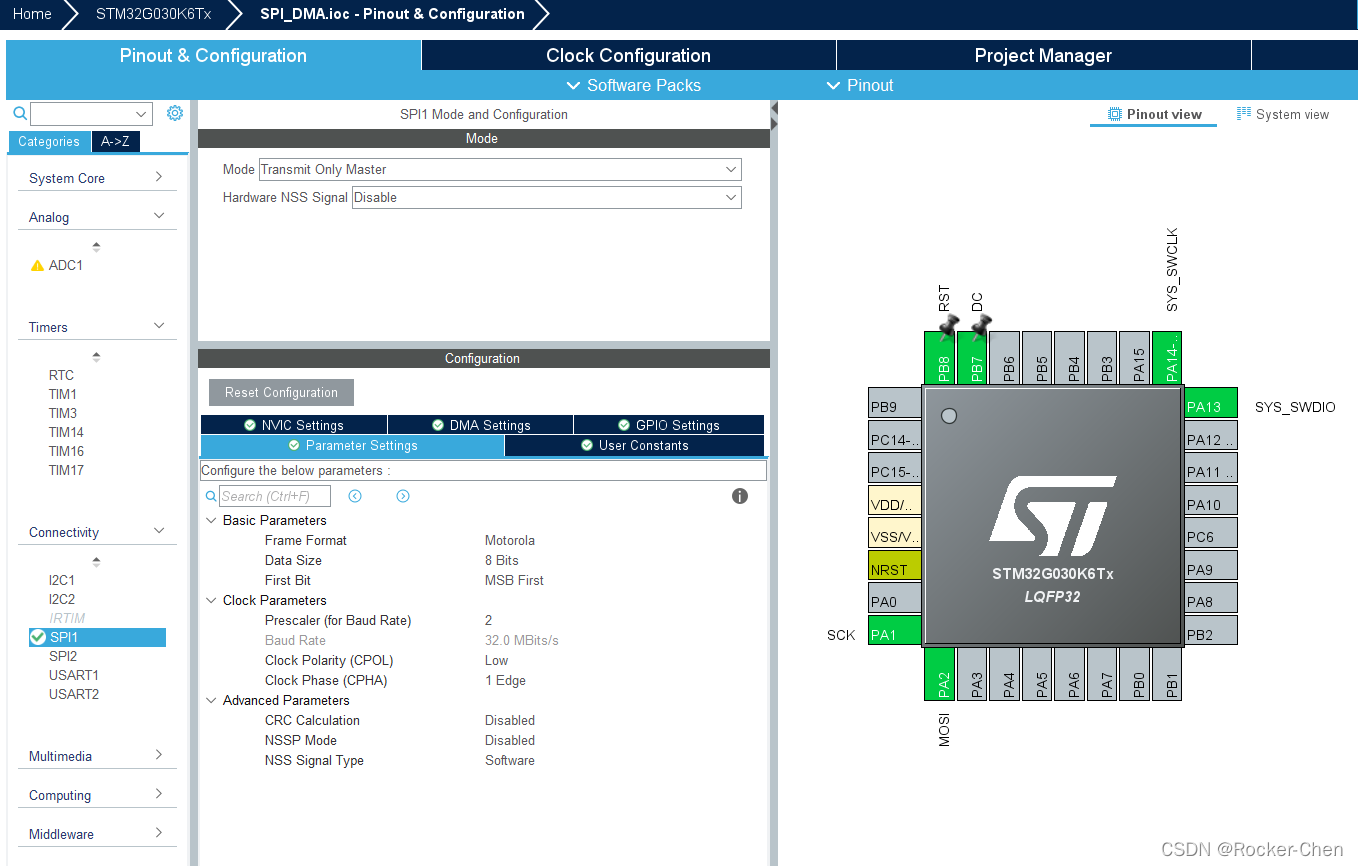Image resolution: width=1358 pixels, height=866 pixels.
Task: Collapse the Advanced Parameters group
Action: click(x=211, y=701)
